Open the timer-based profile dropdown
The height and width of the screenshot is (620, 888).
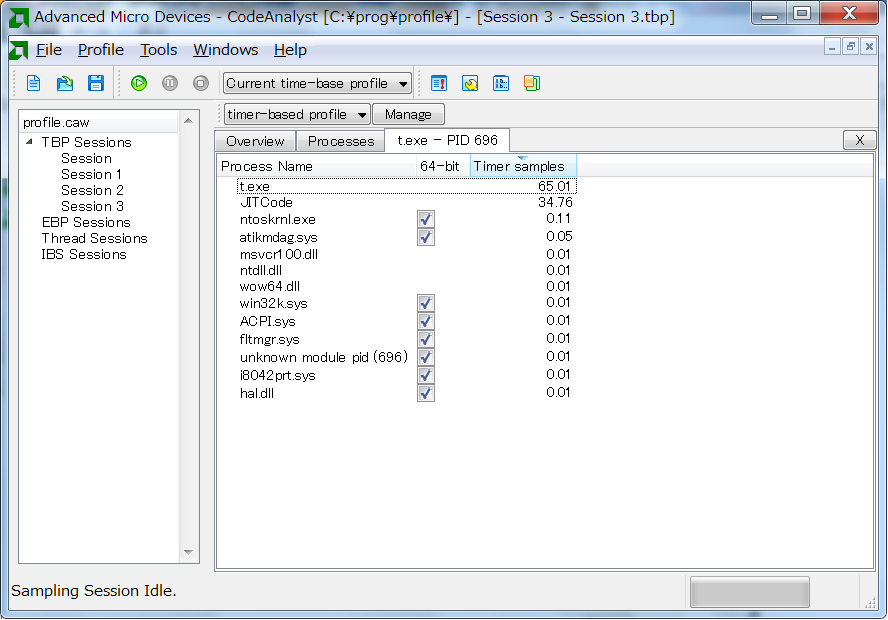tap(360, 114)
